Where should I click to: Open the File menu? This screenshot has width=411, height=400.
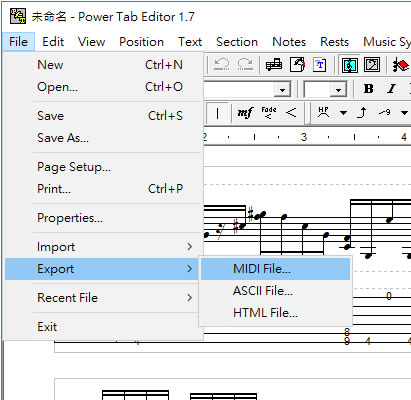click(x=18, y=42)
